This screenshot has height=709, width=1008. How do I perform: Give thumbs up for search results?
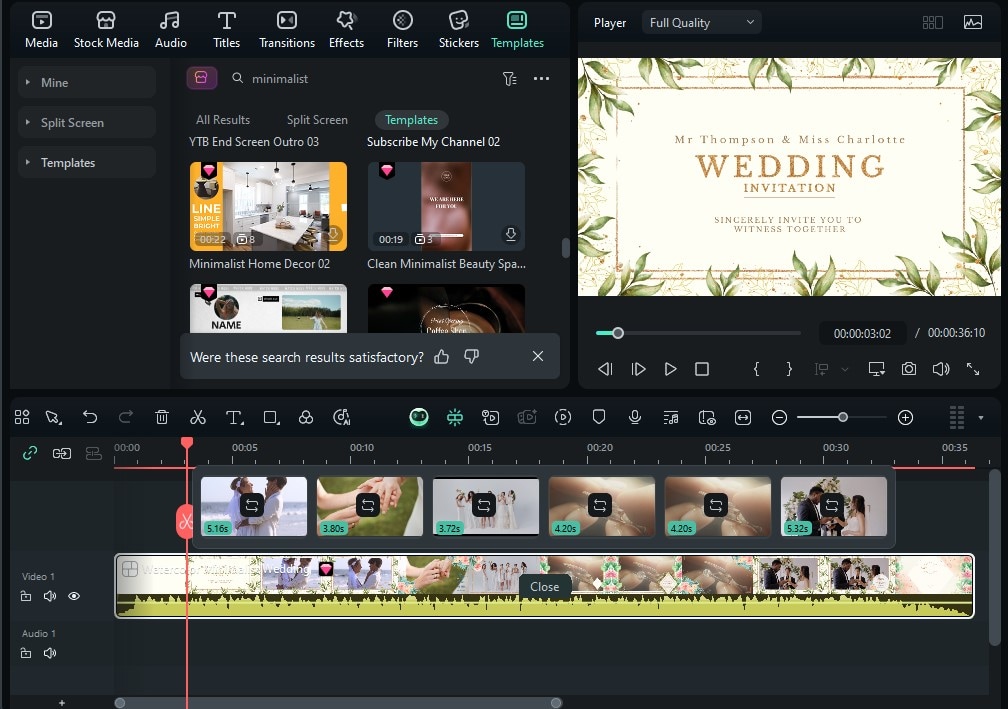(x=442, y=357)
